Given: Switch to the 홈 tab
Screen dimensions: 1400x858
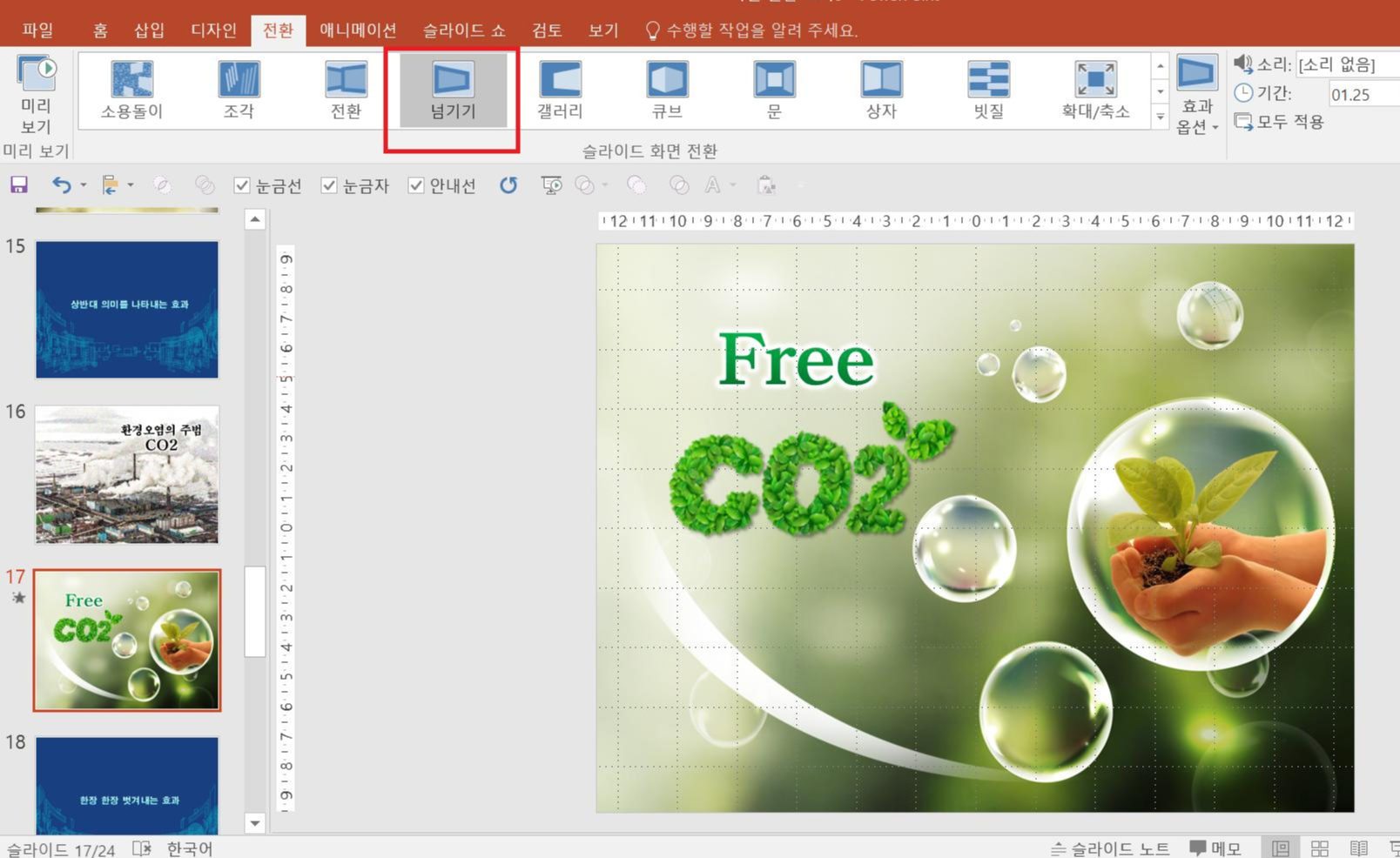Looking at the screenshot, I should pyautogui.click(x=100, y=30).
